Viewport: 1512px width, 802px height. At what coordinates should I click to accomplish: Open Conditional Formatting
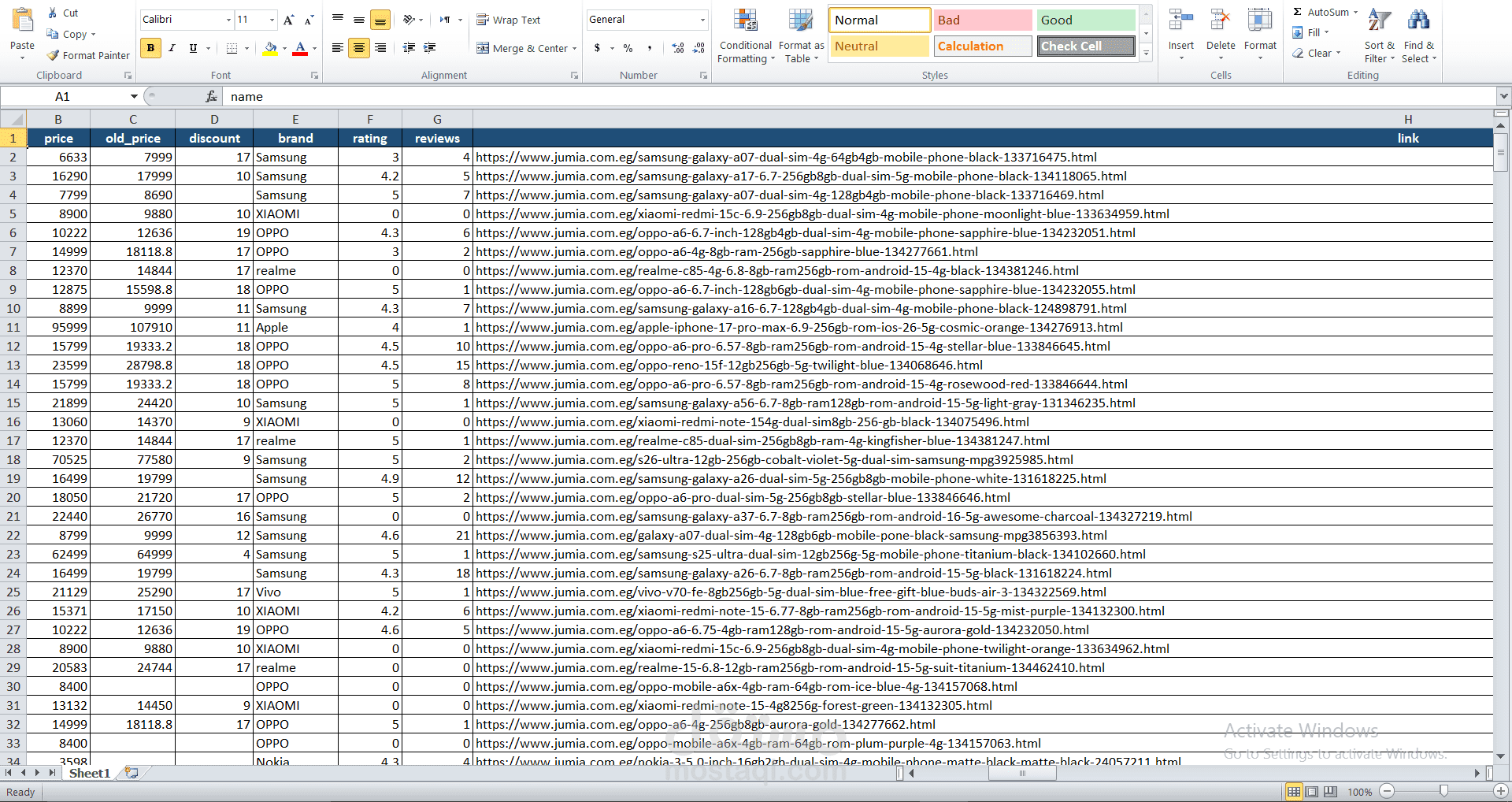pos(745,36)
